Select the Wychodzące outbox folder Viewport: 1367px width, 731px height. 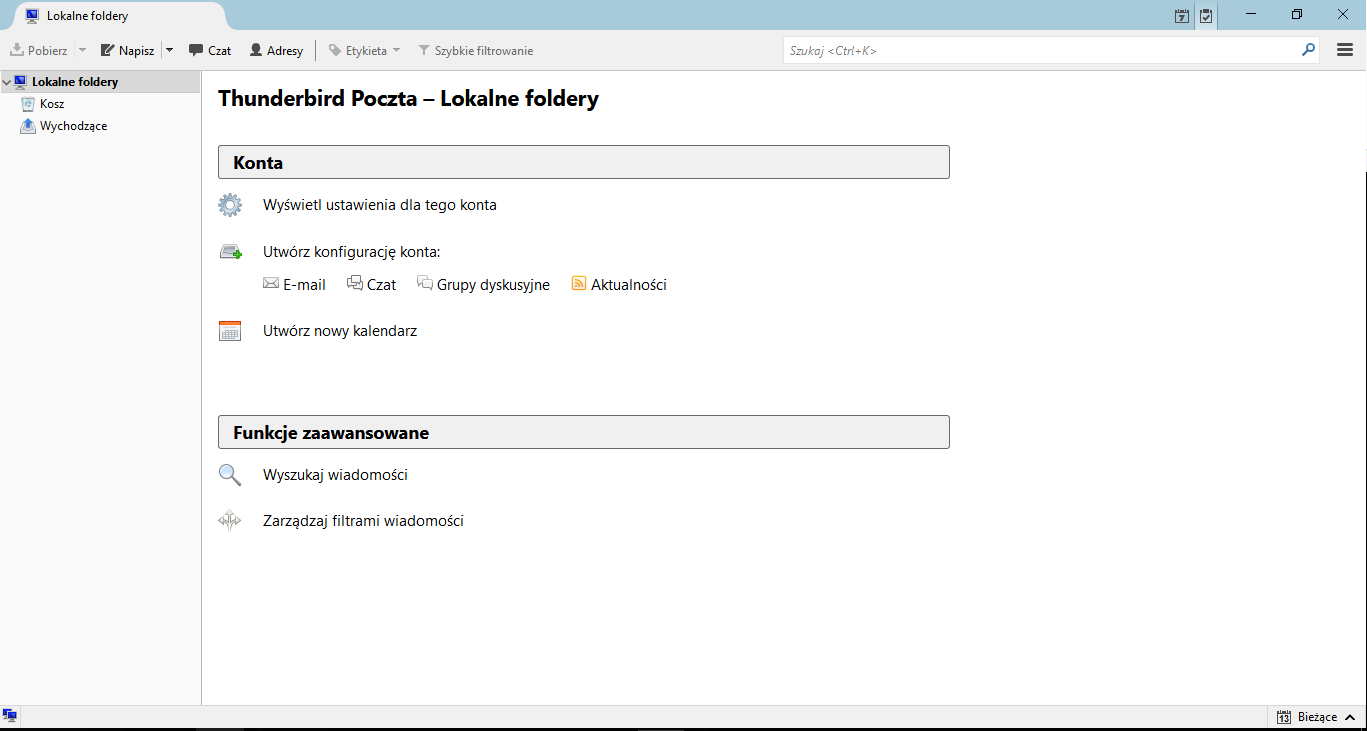pos(73,126)
